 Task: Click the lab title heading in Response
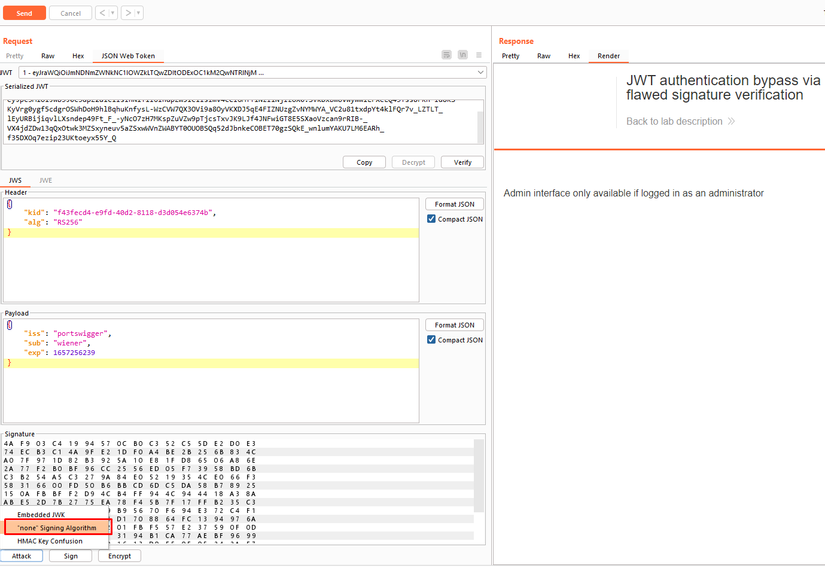[723, 87]
